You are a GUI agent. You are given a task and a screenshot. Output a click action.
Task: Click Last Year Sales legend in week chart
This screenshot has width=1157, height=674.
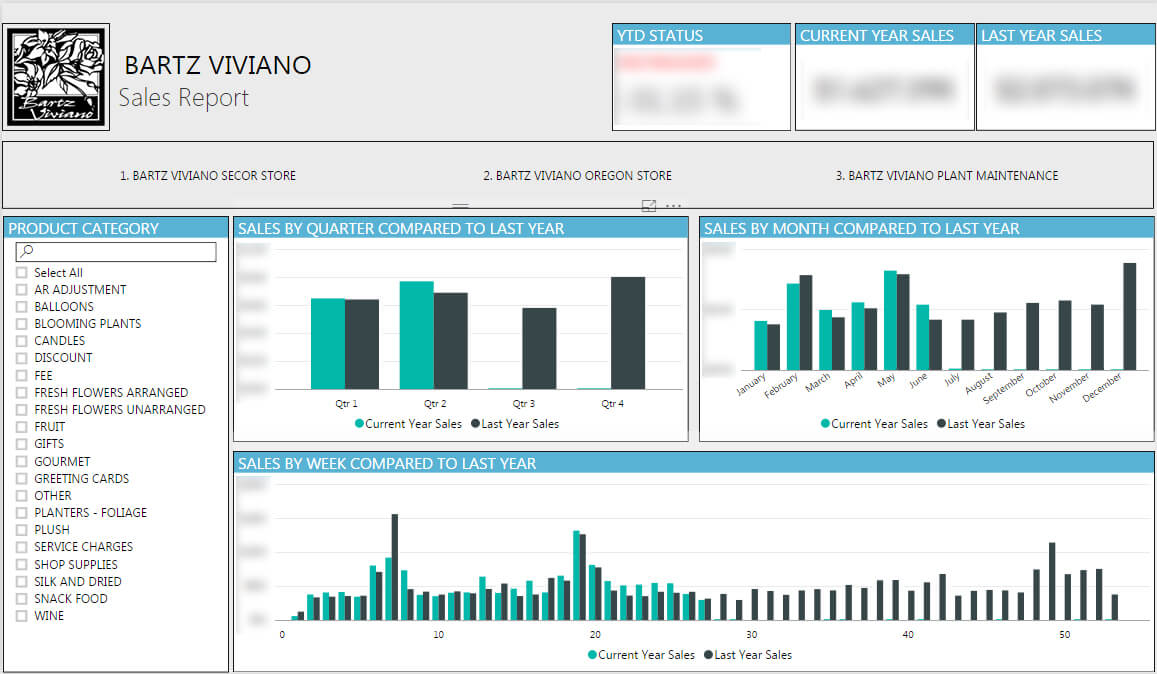[x=748, y=655]
